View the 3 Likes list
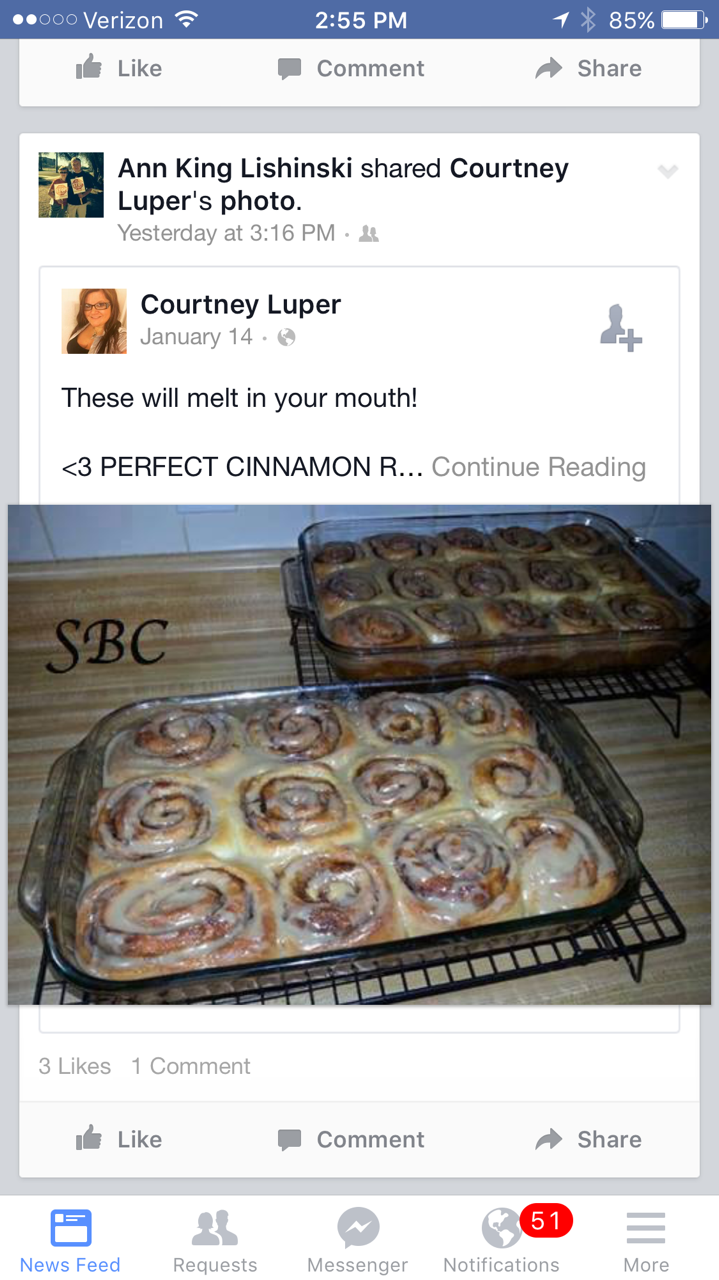The width and height of the screenshot is (719, 1280). [75, 1066]
